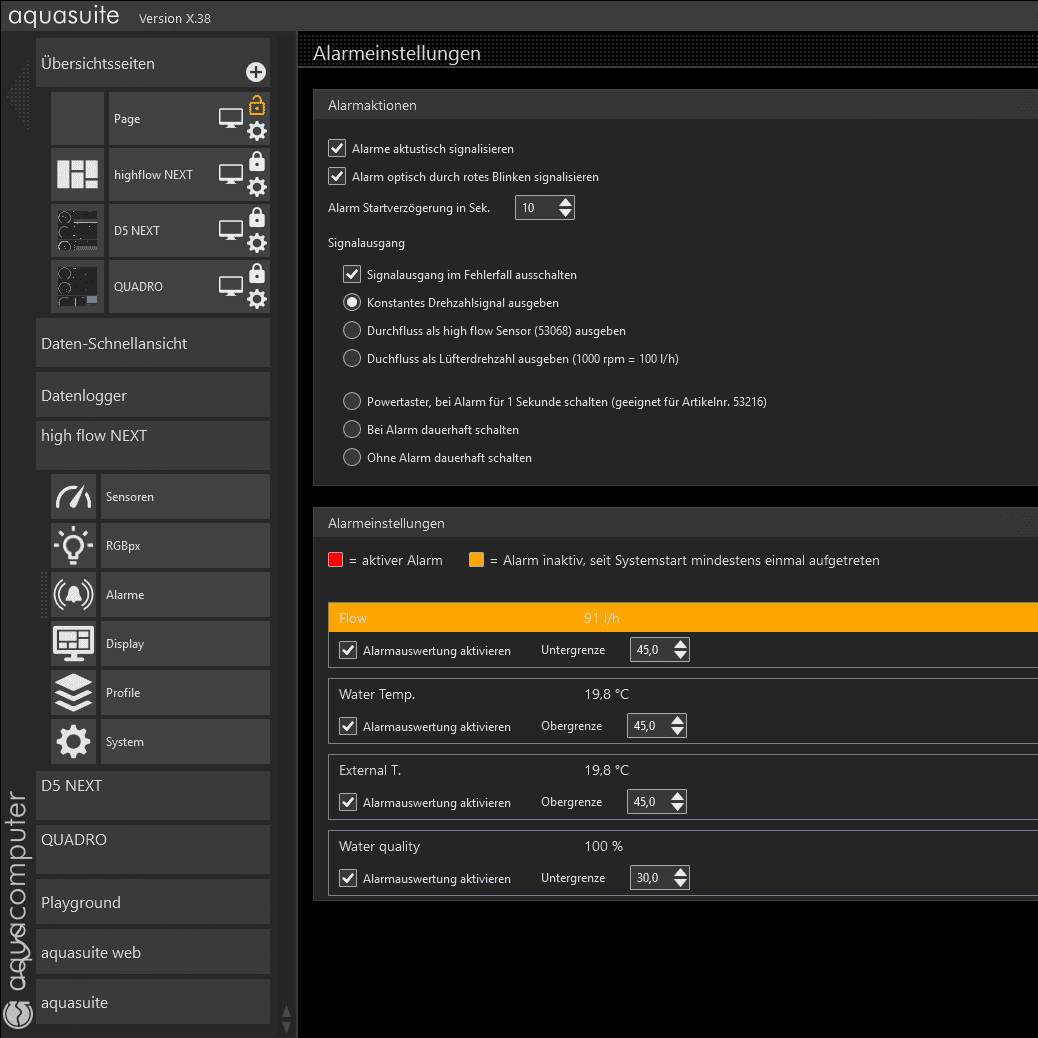Toggle lock icon for D5 NEXT overview
The image size is (1038, 1038).
coord(257,217)
